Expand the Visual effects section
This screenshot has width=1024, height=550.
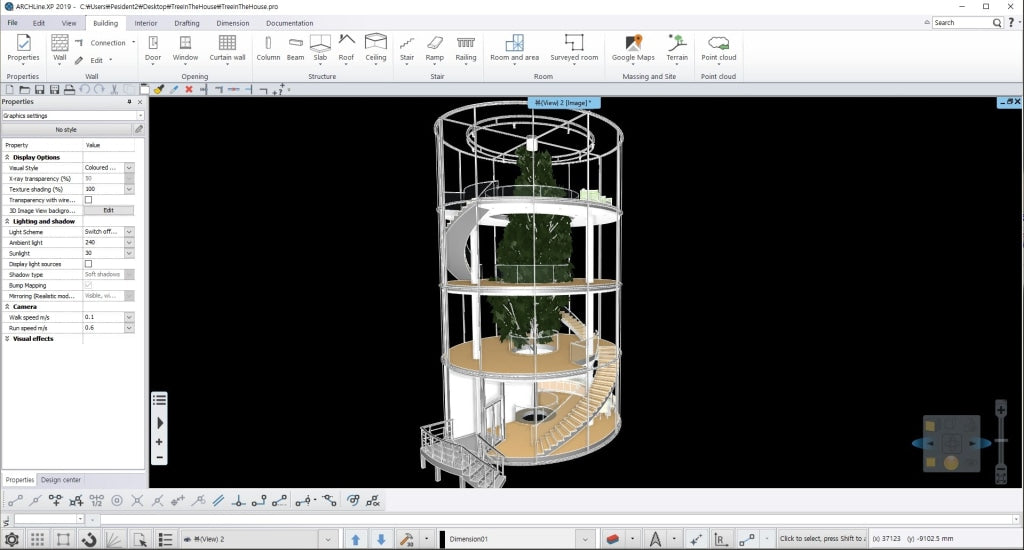8,339
